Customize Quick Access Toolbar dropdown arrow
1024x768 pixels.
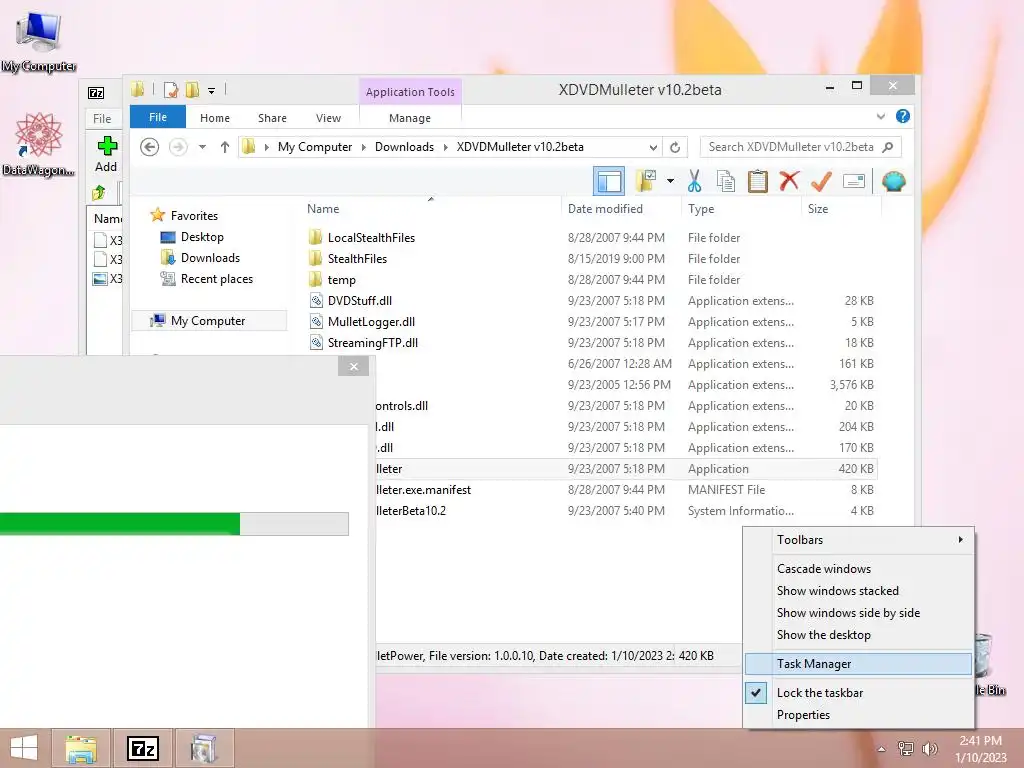pos(212,91)
